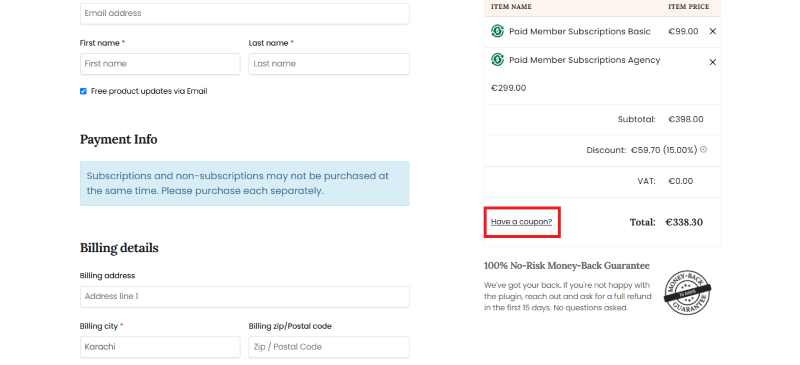The height and width of the screenshot is (365, 800).
Task: Click the Paid Member Subscriptions Agency icon
Action: coord(497,60)
